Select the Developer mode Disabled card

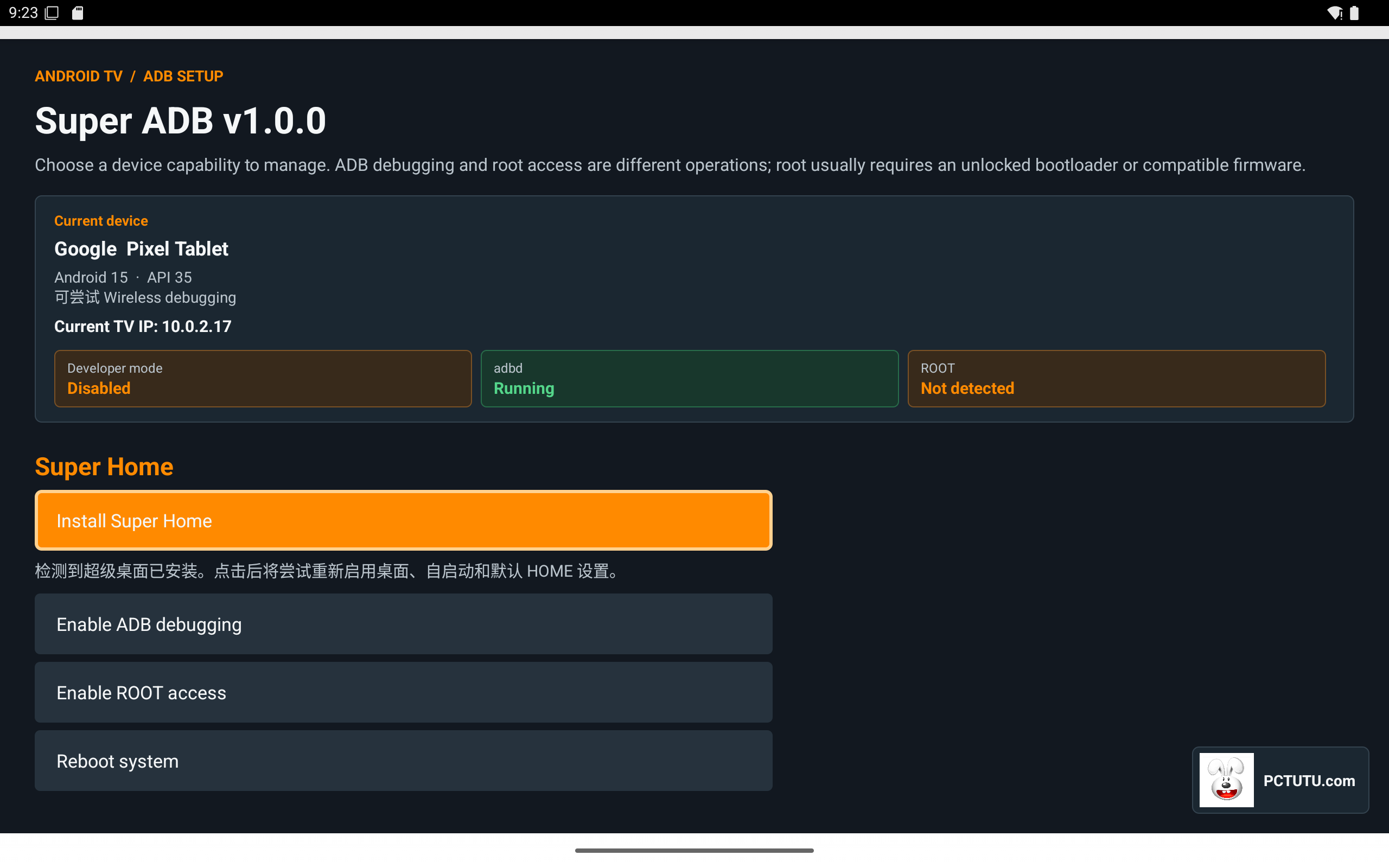click(x=263, y=379)
